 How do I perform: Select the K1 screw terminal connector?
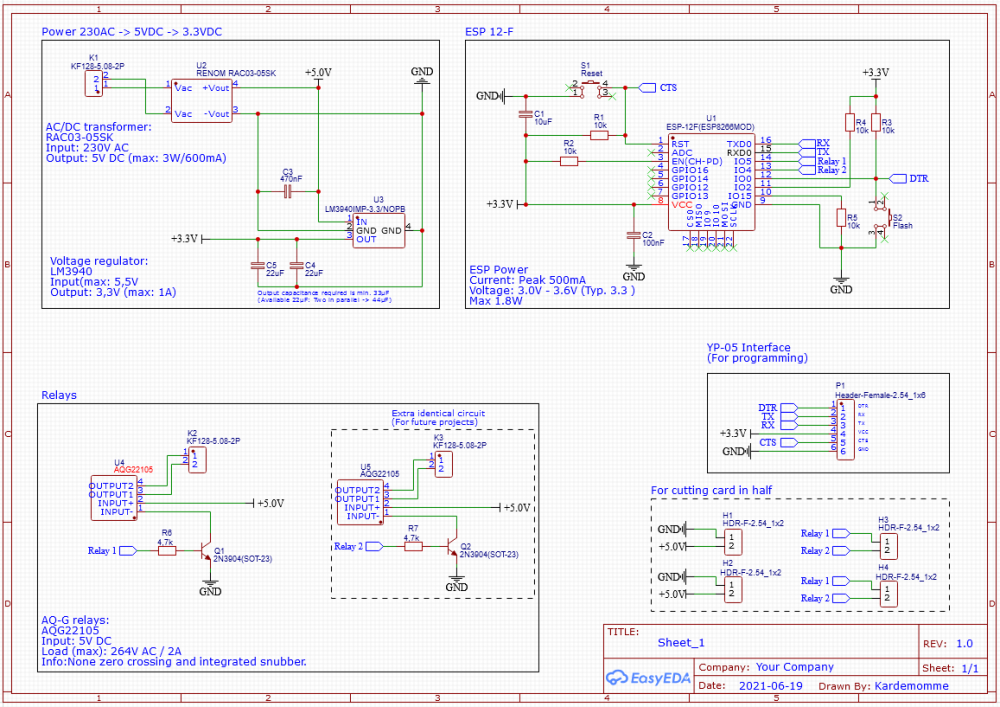95,83
